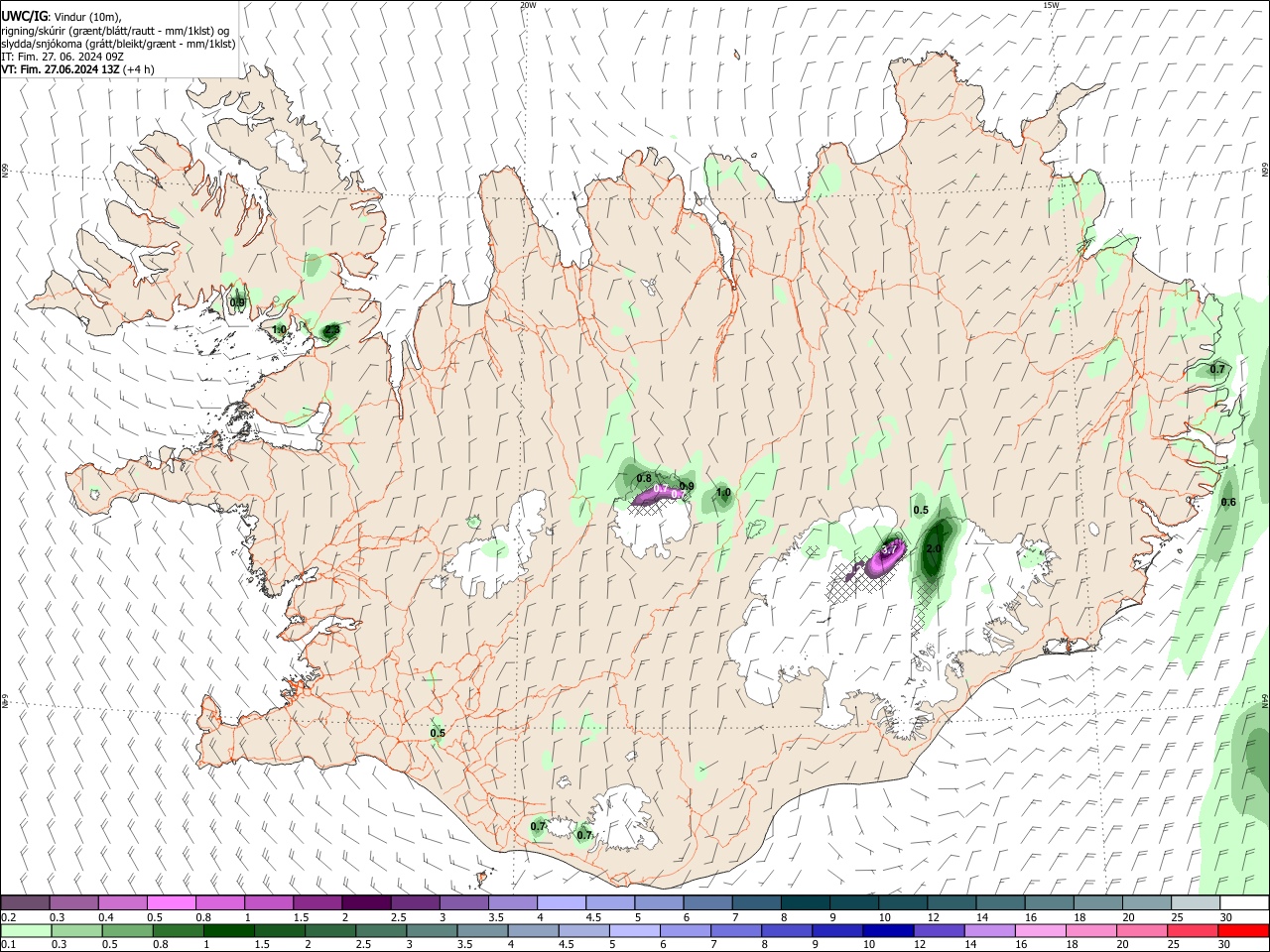This screenshot has width=1270, height=952.
Task: Click the navy blue swatch at 10 in the bottom legend row
Action: click(887, 931)
